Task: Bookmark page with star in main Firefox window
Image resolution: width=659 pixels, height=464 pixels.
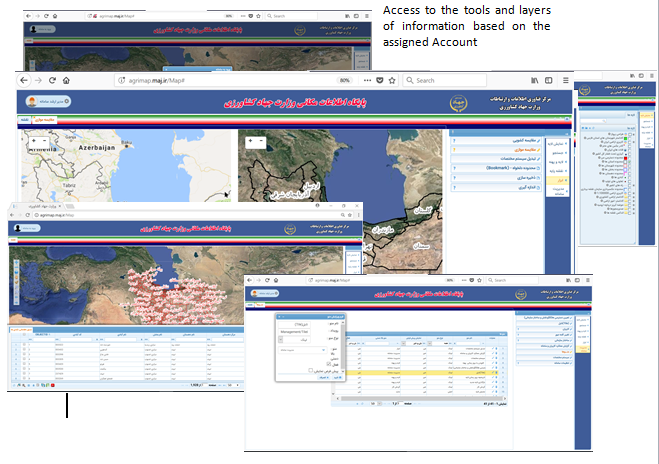Action: 392,80
